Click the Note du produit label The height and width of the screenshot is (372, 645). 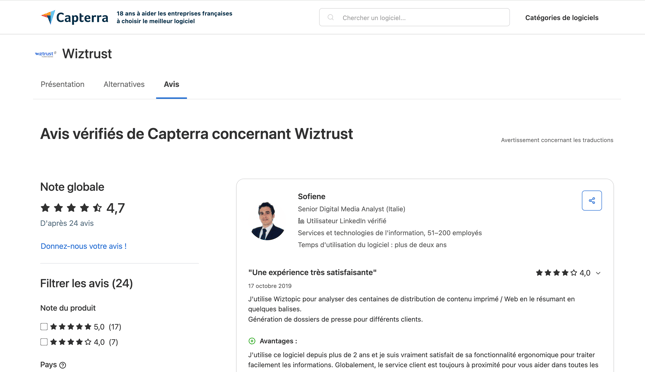(68, 308)
